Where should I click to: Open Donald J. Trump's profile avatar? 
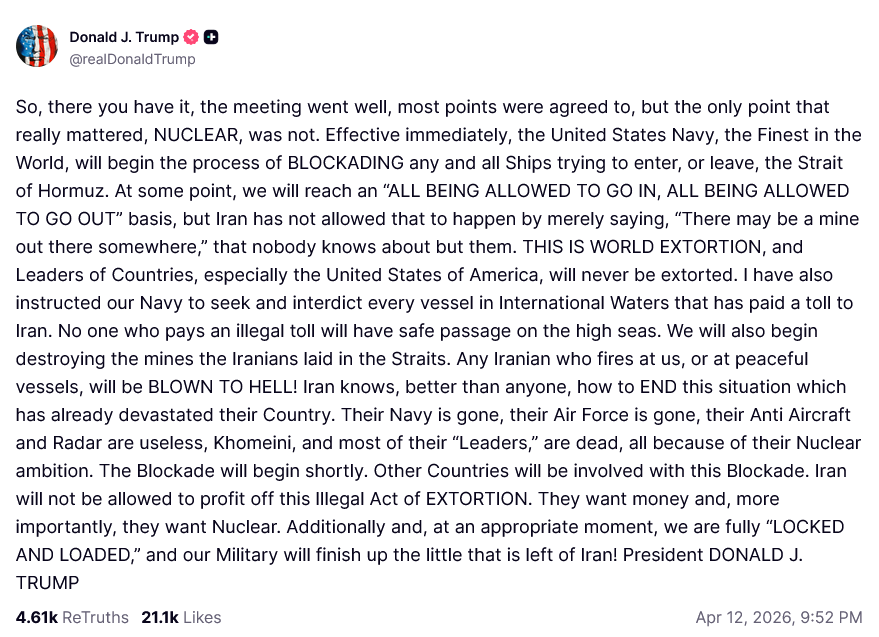pyautogui.click(x=37, y=46)
